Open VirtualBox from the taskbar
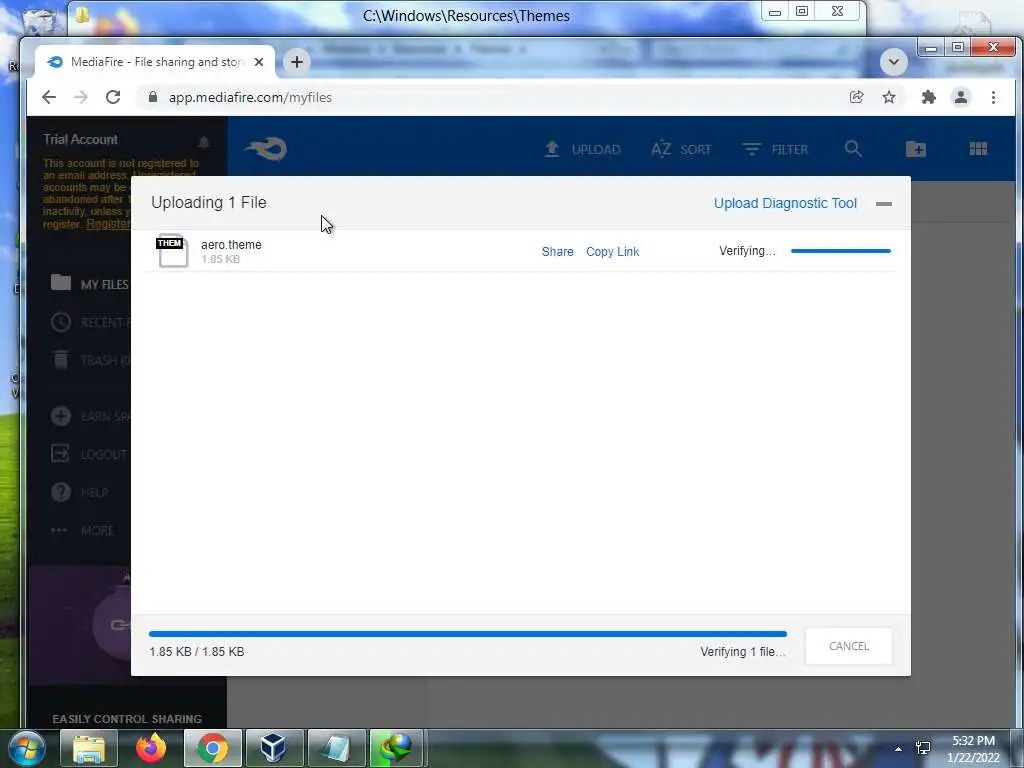 coord(274,748)
